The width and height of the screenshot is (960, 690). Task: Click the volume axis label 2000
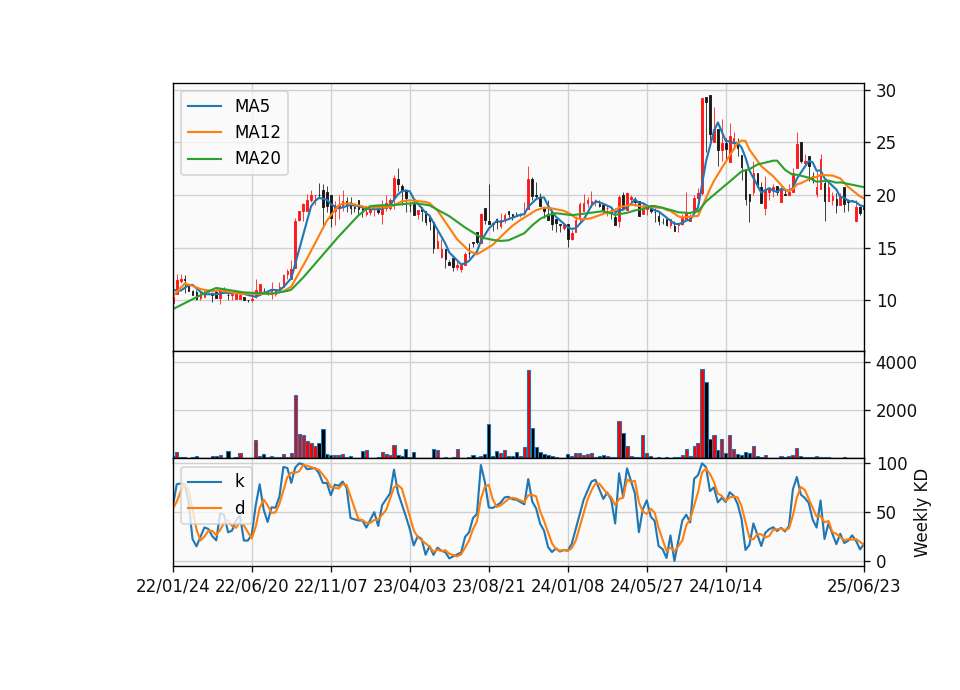[x=896, y=411]
